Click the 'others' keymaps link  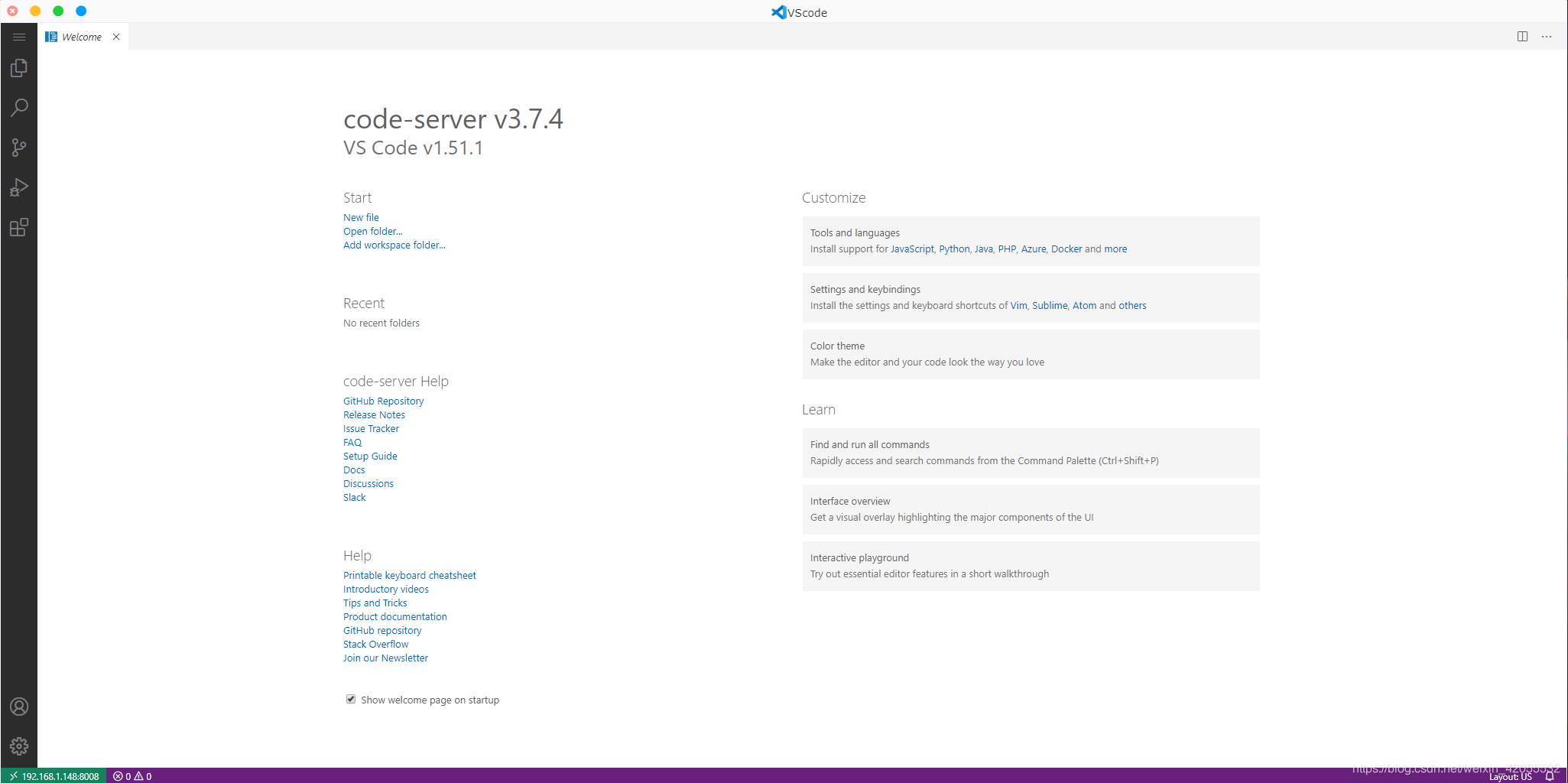(x=1132, y=306)
